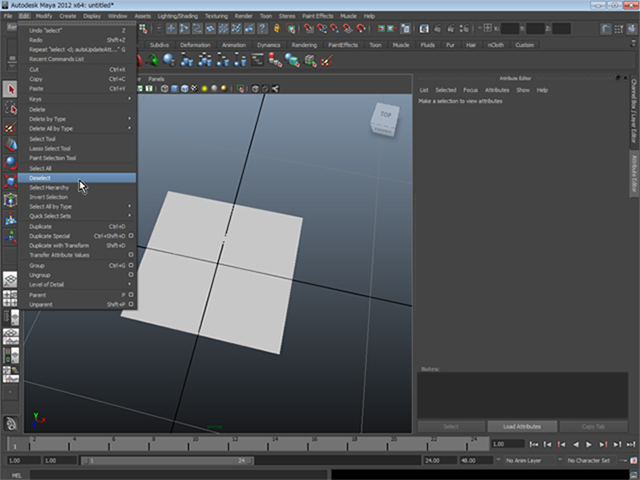Choose the Rotate tool sphere icon

click(x=10, y=163)
